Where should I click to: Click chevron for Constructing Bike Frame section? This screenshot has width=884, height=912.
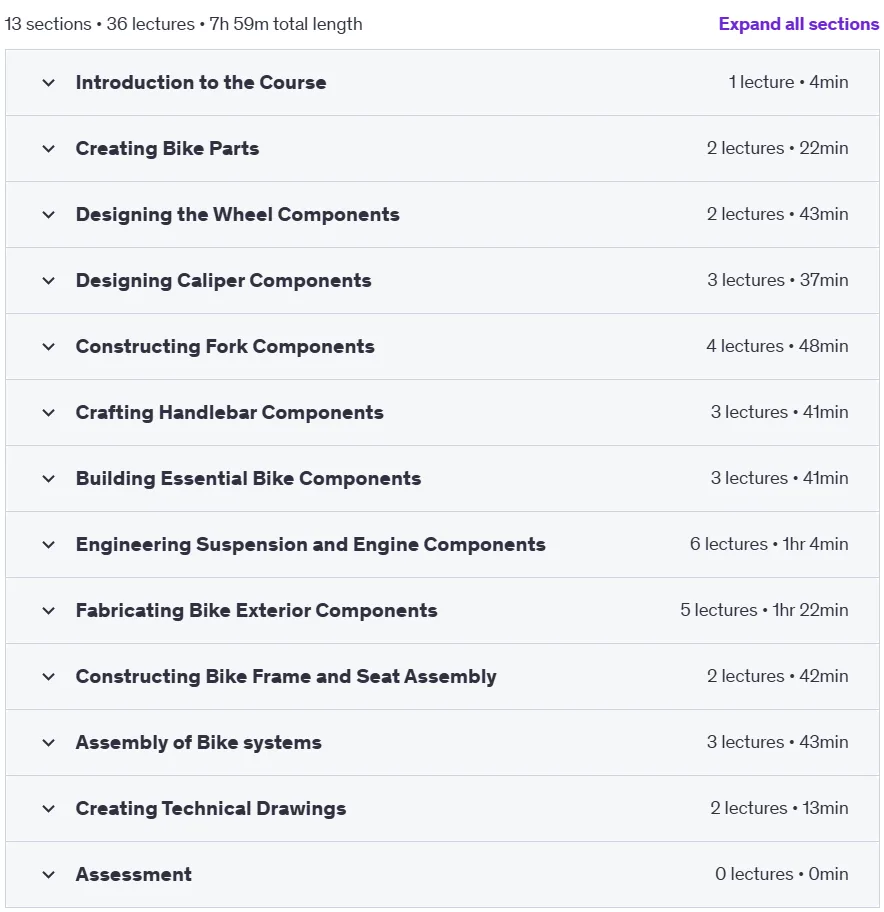(49, 677)
